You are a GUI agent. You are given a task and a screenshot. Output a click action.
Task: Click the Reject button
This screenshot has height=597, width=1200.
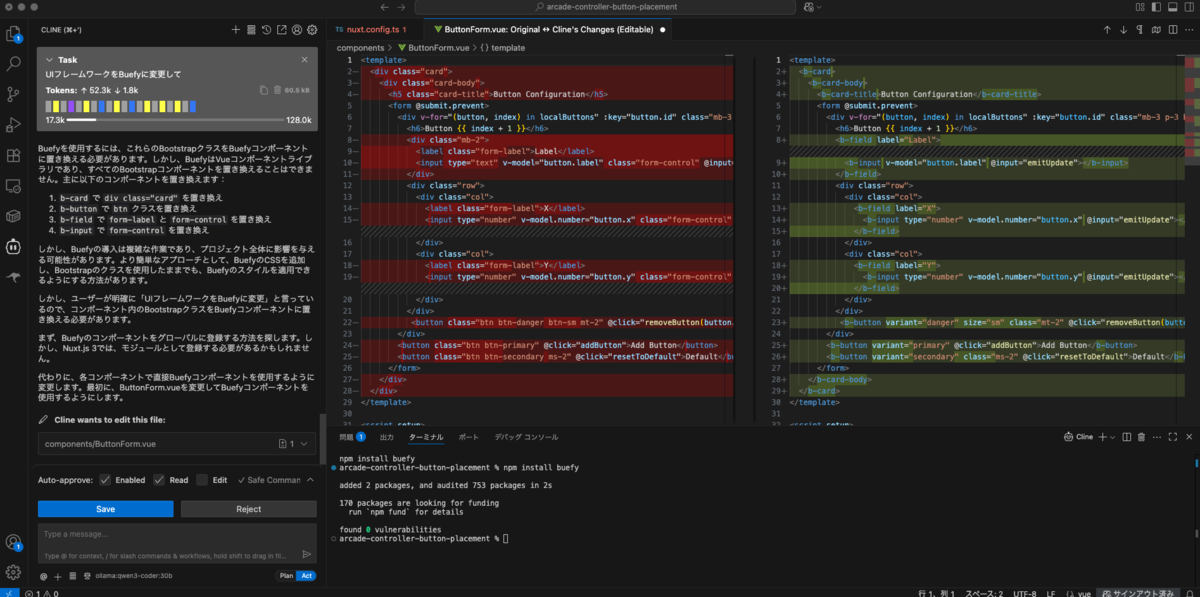(249, 509)
